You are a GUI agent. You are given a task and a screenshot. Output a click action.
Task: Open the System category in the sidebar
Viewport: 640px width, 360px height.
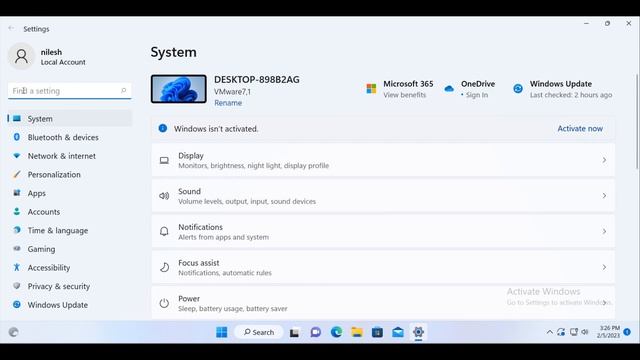click(70, 119)
